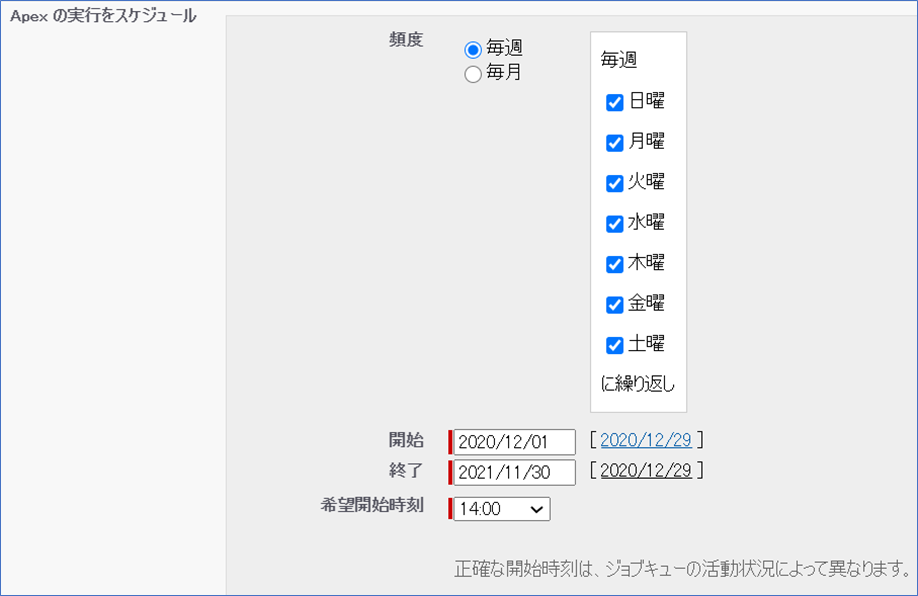Click the 2020/12/29 link beside 開始 field
Image resolution: width=918 pixels, height=596 pixels.
[646, 440]
